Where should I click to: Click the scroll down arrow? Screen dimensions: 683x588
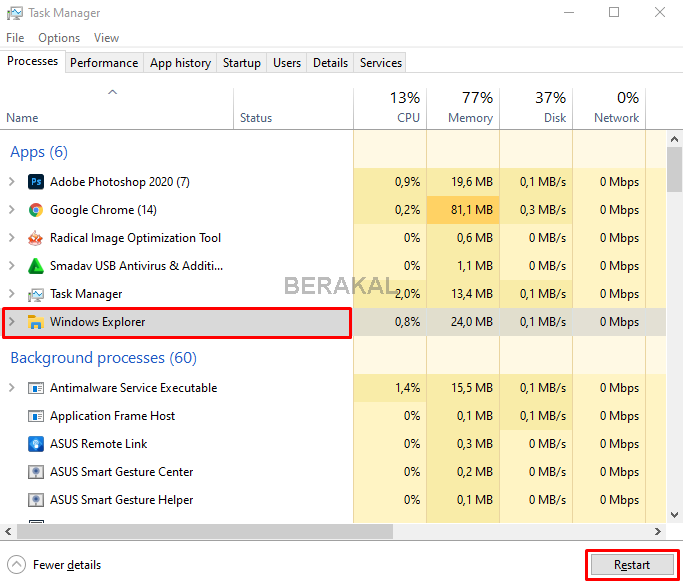(x=674, y=515)
